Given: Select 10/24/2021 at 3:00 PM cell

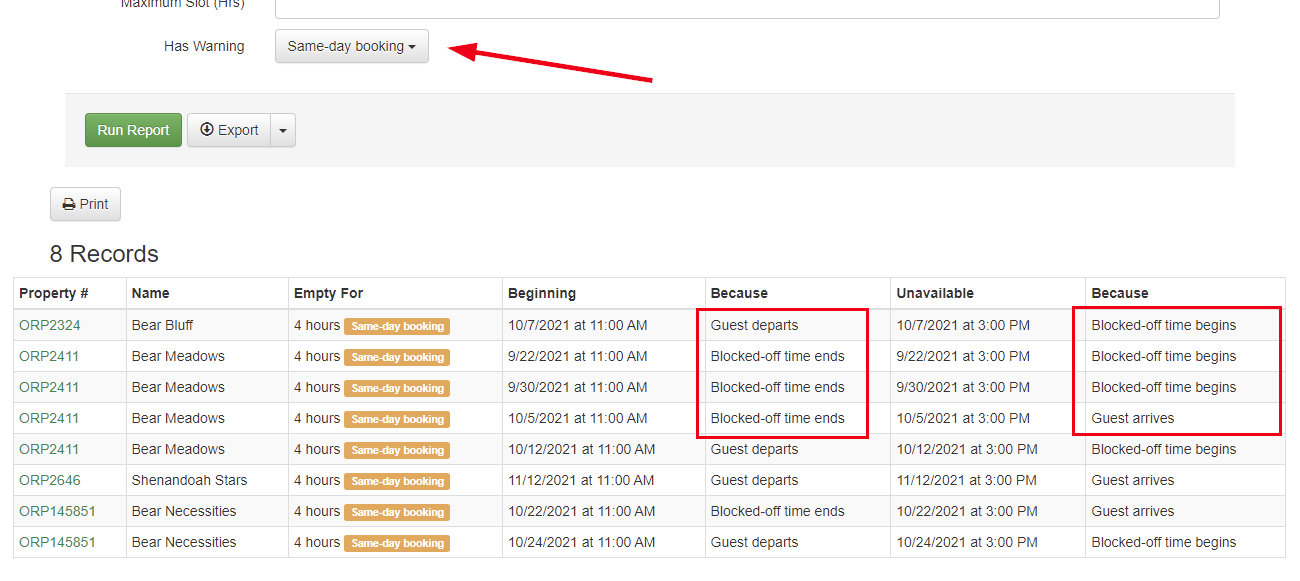Looking at the screenshot, I should pos(988,542).
